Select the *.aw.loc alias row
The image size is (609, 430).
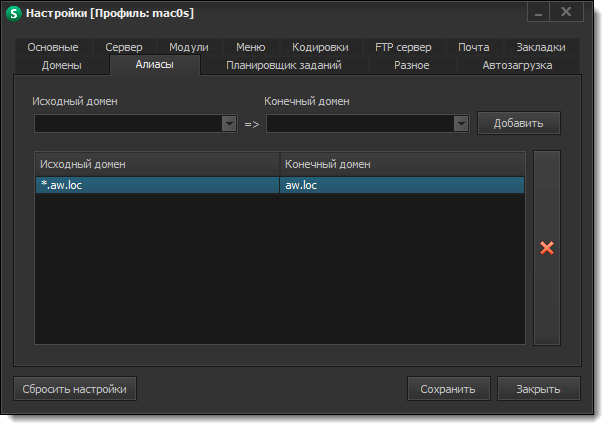coord(157,185)
